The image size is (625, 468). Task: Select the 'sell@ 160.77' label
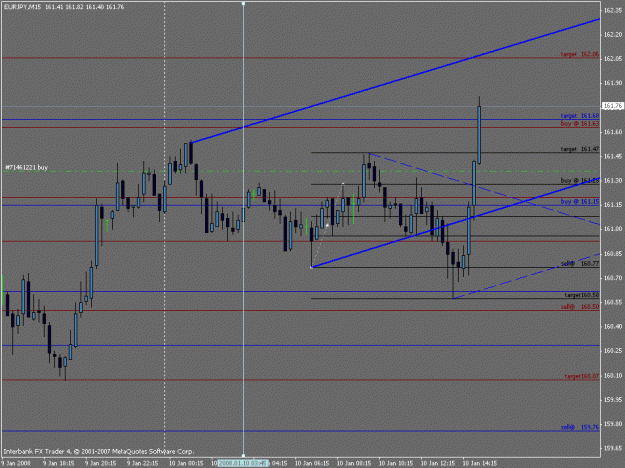[x=580, y=263]
